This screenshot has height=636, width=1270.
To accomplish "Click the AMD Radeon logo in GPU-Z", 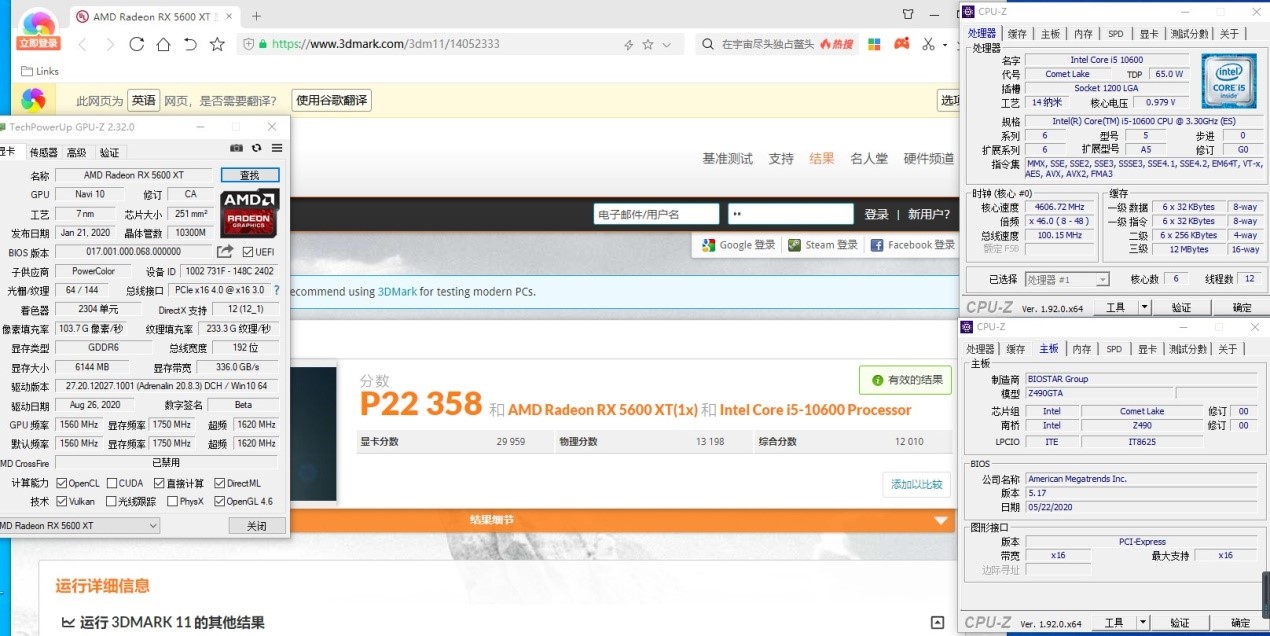I will point(250,212).
